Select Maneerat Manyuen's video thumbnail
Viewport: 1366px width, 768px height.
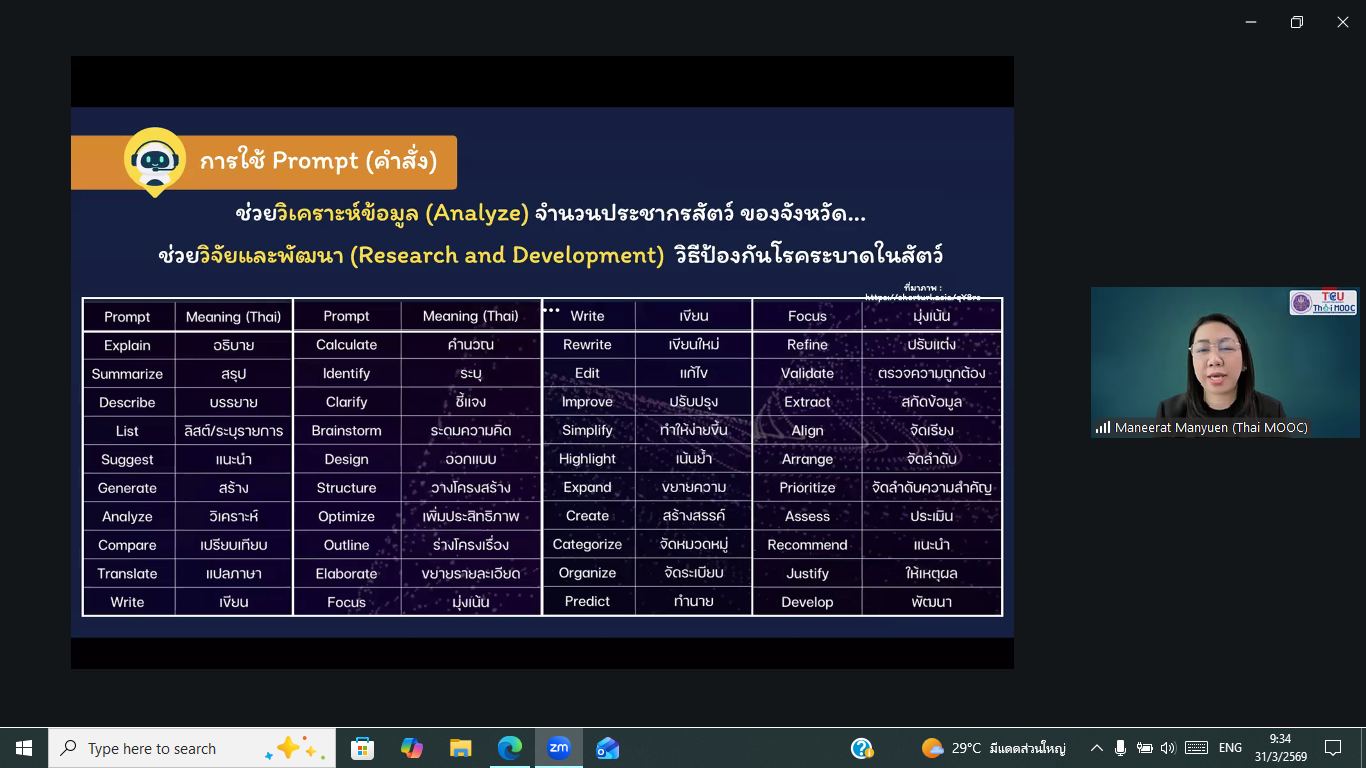tap(1224, 360)
